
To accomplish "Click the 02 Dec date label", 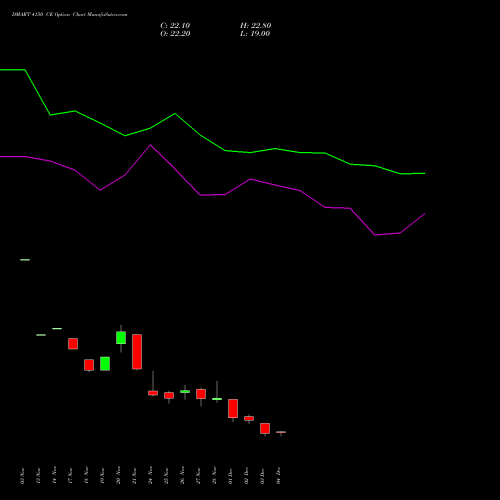I will 246,475.
